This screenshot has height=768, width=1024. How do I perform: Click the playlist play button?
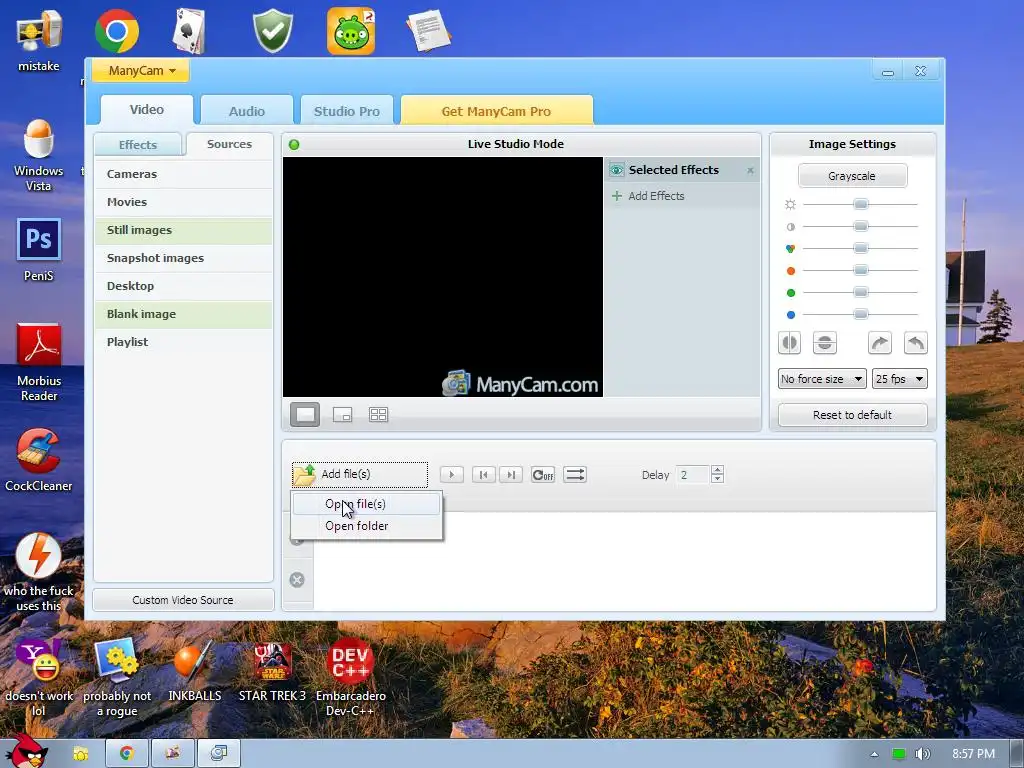(451, 475)
